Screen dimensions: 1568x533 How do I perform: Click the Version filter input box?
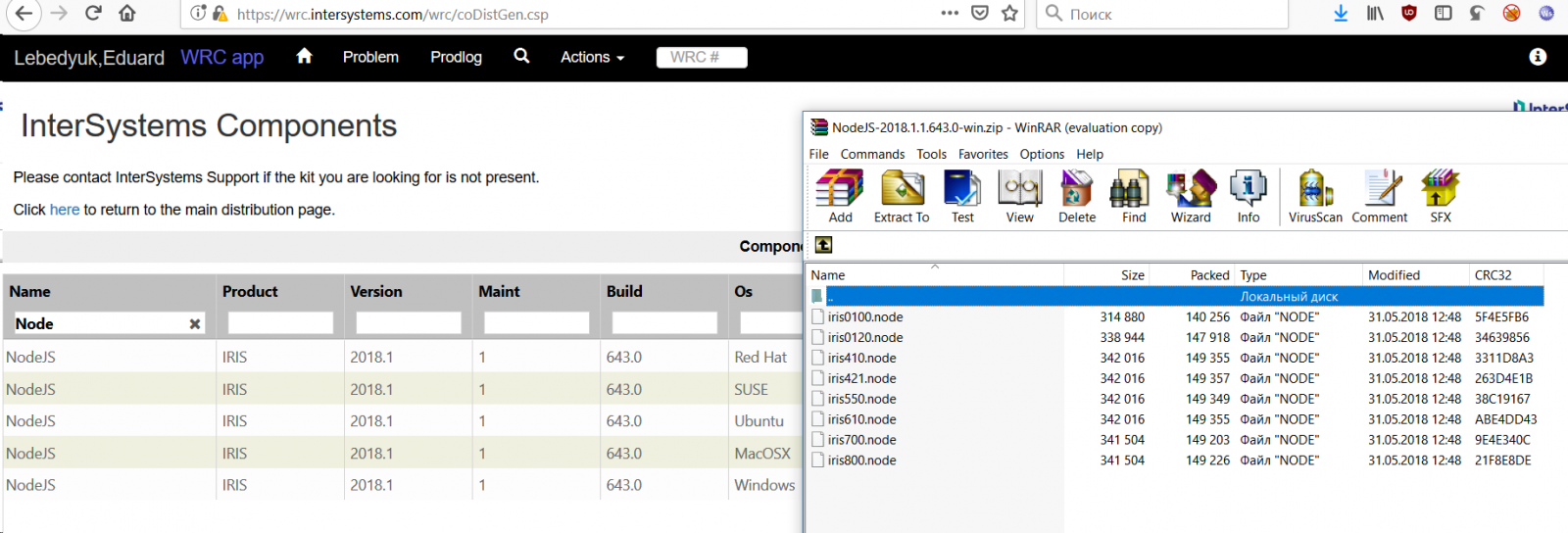tap(409, 323)
